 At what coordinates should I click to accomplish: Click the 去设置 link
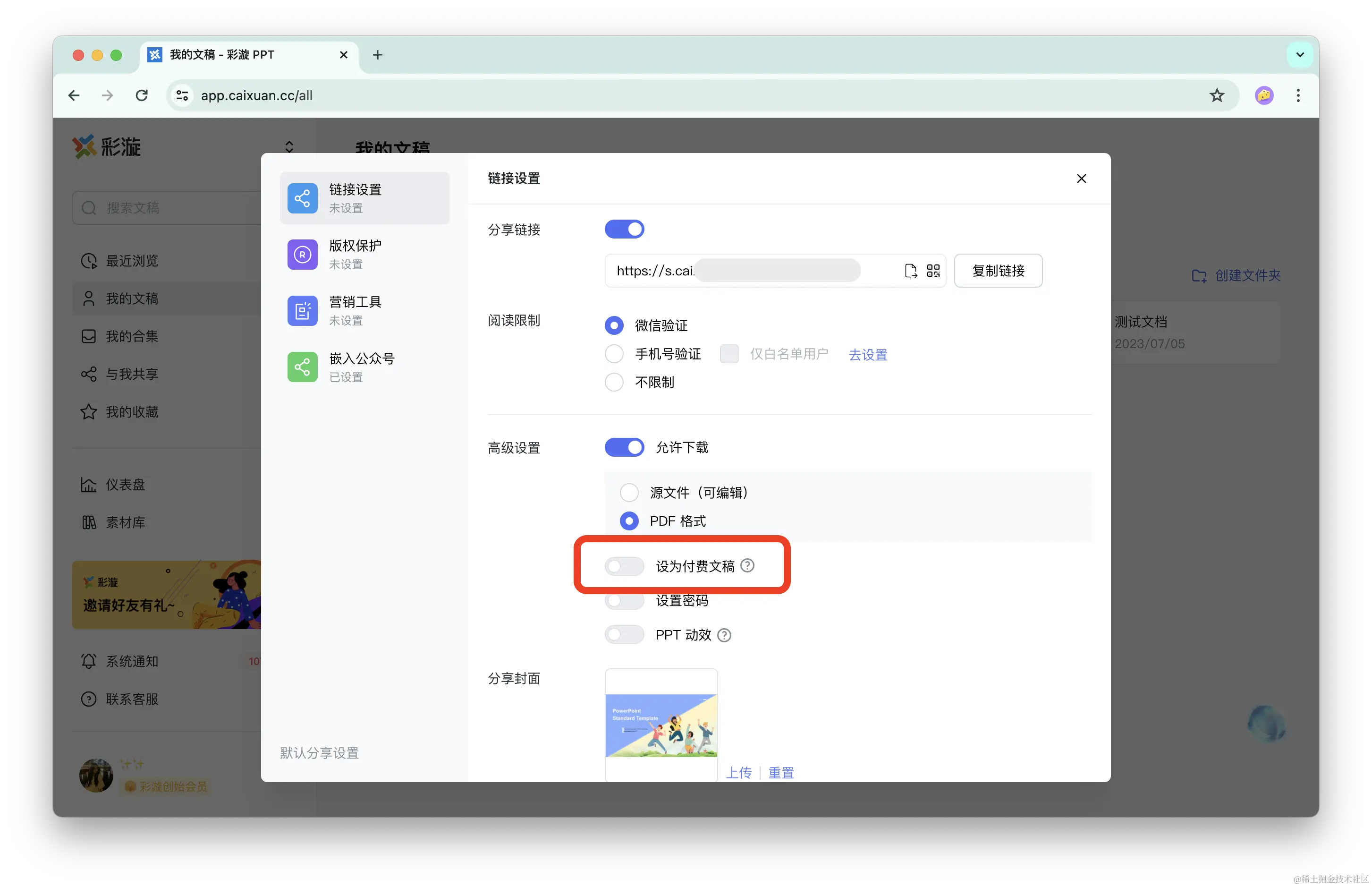(868, 355)
